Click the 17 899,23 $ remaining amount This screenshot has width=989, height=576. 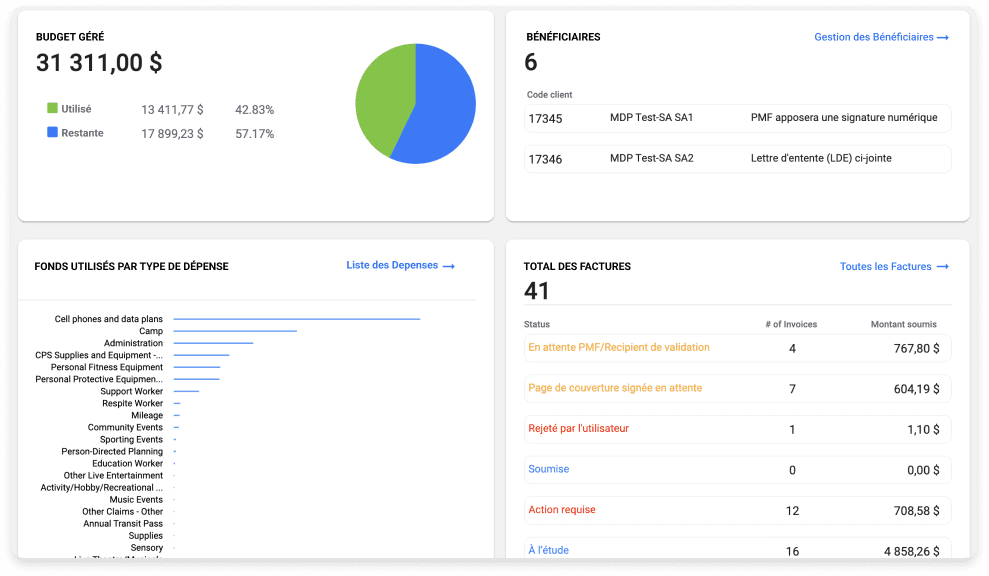(172, 134)
